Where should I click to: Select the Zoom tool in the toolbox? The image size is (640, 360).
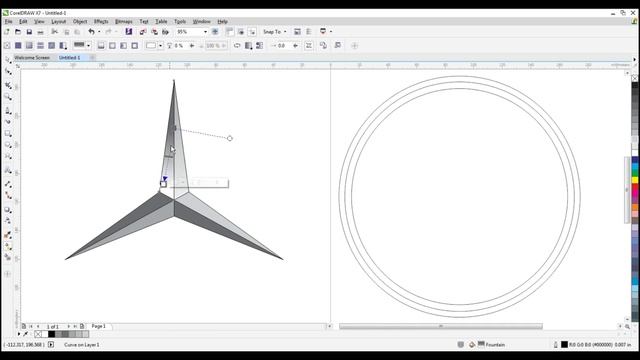[8, 97]
